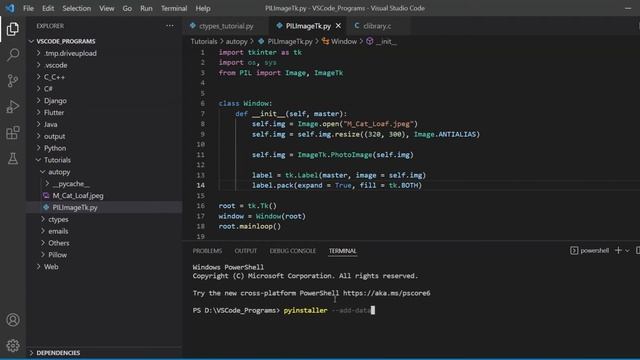
Task: Click the powershell terminal profile icon
Action: tap(574, 251)
